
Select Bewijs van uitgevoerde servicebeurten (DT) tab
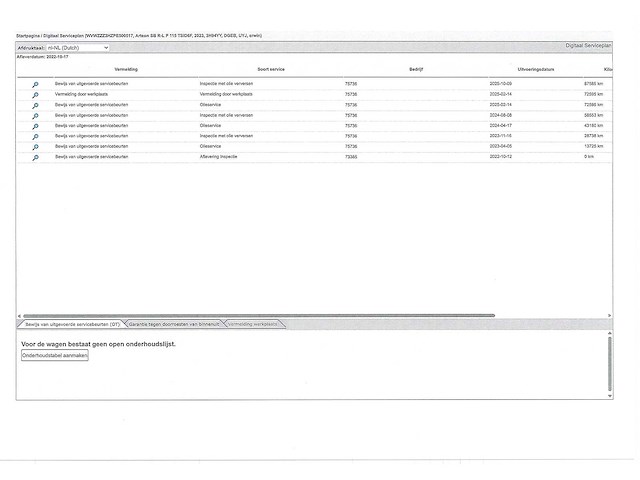click(x=72, y=324)
